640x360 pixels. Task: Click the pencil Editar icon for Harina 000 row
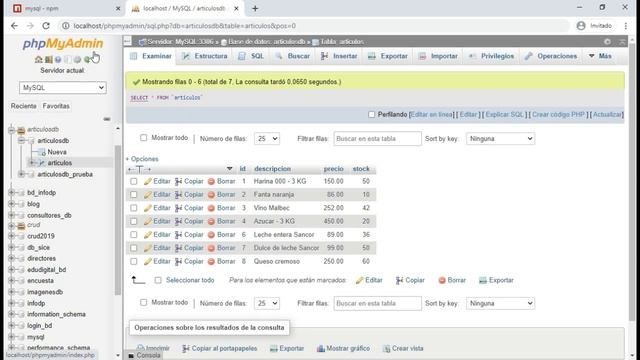click(148, 181)
